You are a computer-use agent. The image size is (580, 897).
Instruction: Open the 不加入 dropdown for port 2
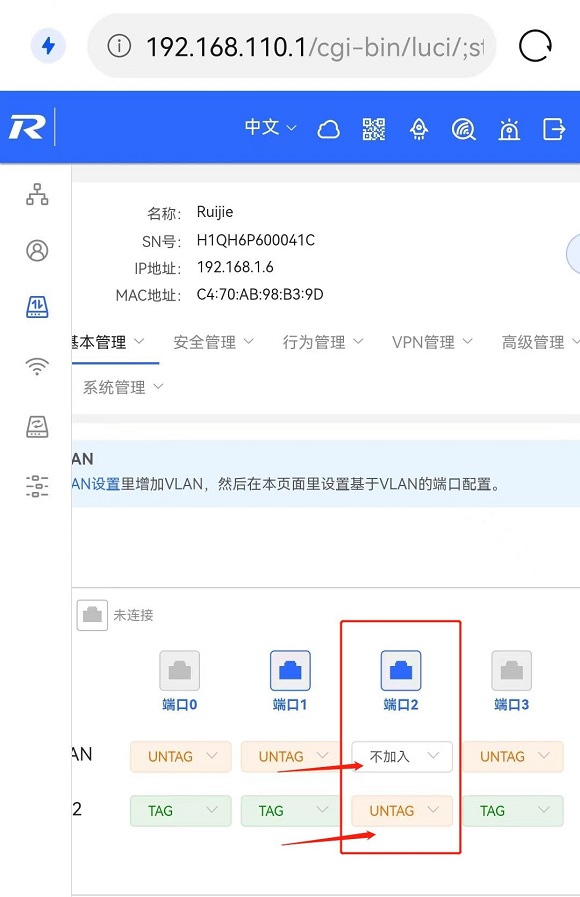tap(402, 757)
